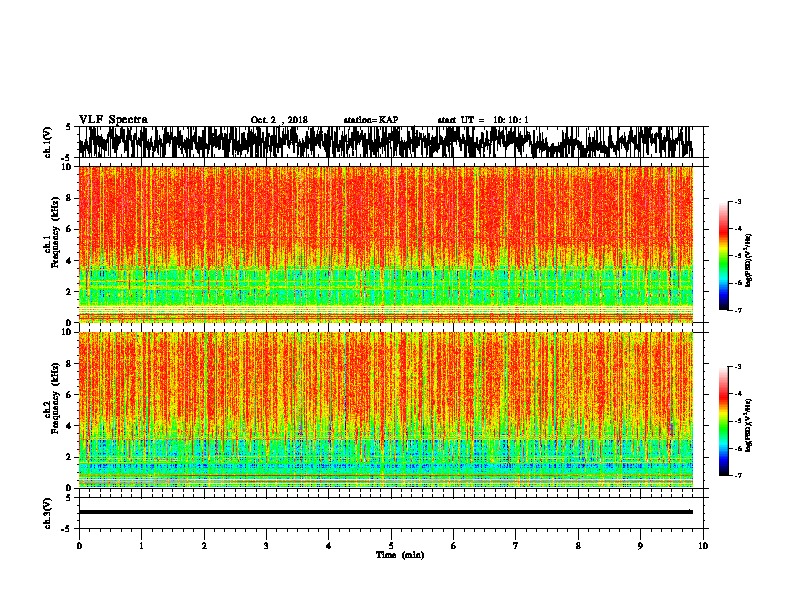Viewport: 792px width, 612px height.
Task: Click the ch.2 spectrogram color bar
Action: [723, 421]
